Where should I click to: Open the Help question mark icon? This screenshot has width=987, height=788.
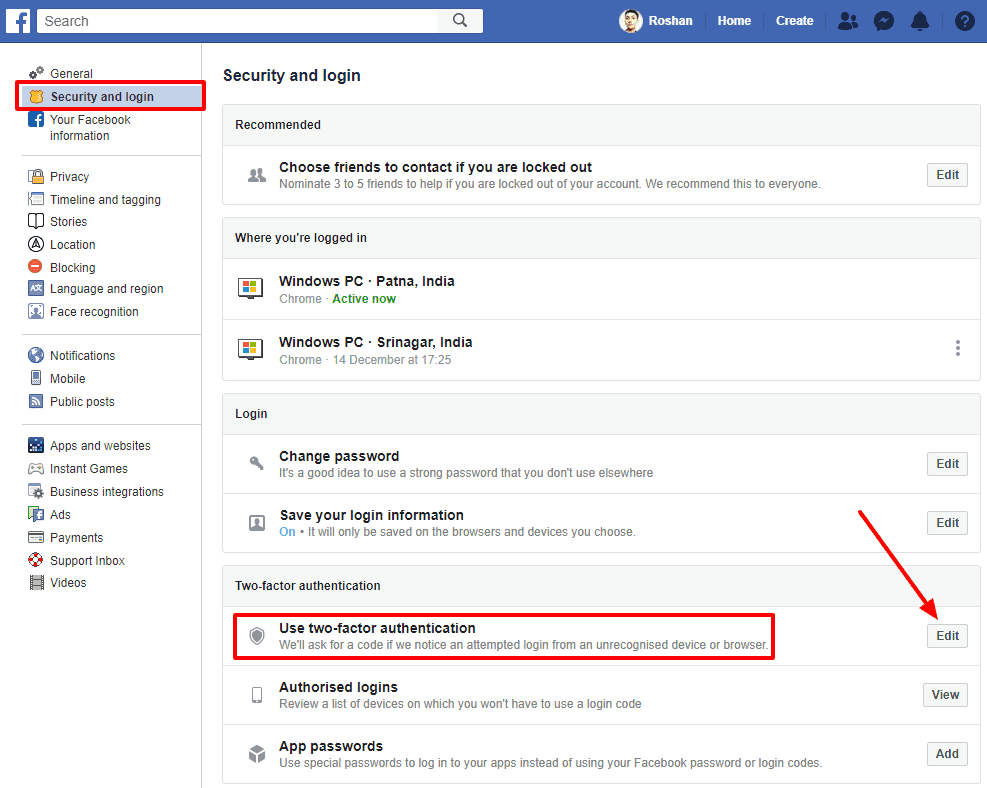pyautogui.click(x=964, y=21)
